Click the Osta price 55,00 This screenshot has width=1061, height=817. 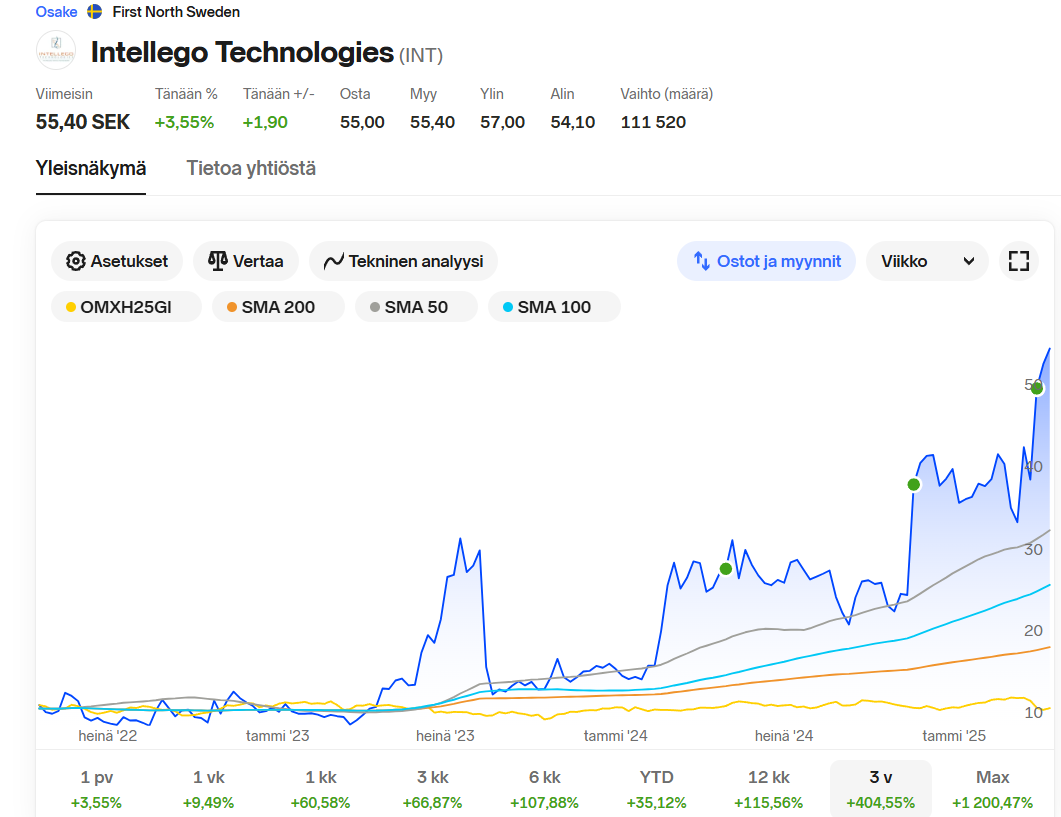(362, 123)
